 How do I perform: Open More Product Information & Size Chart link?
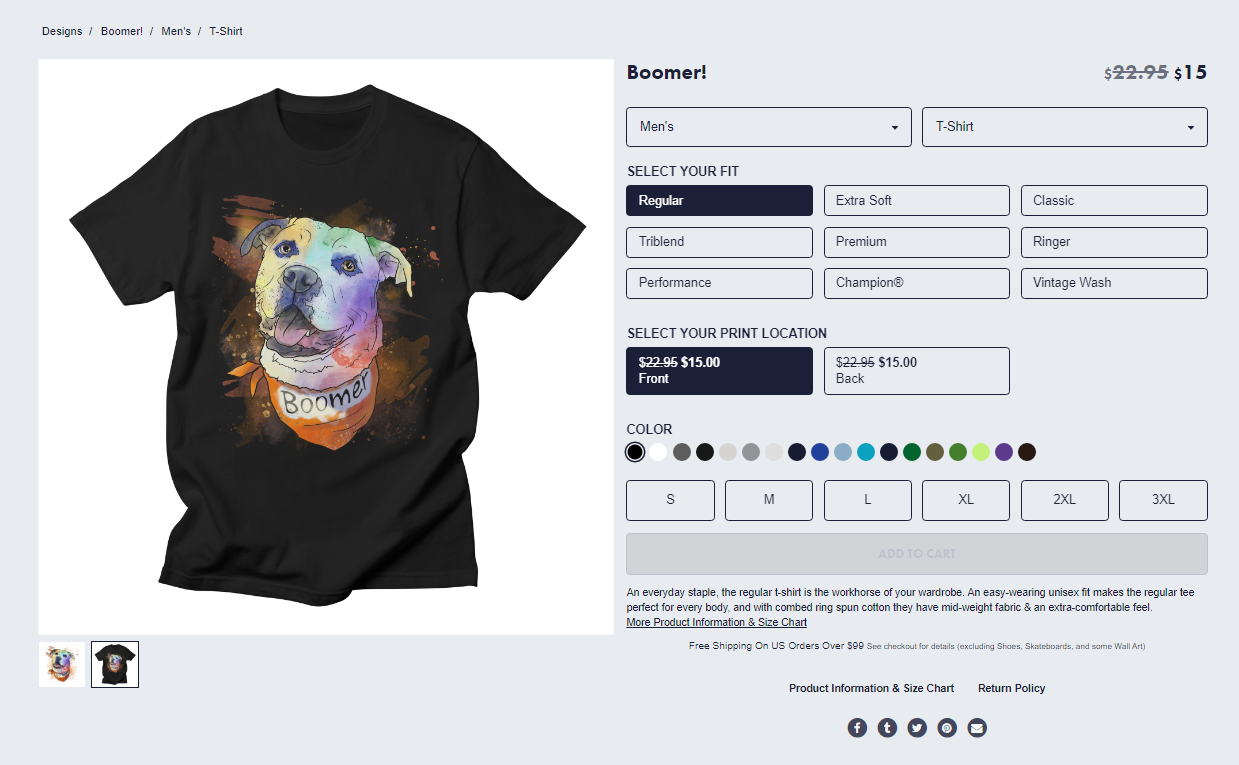coord(716,622)
